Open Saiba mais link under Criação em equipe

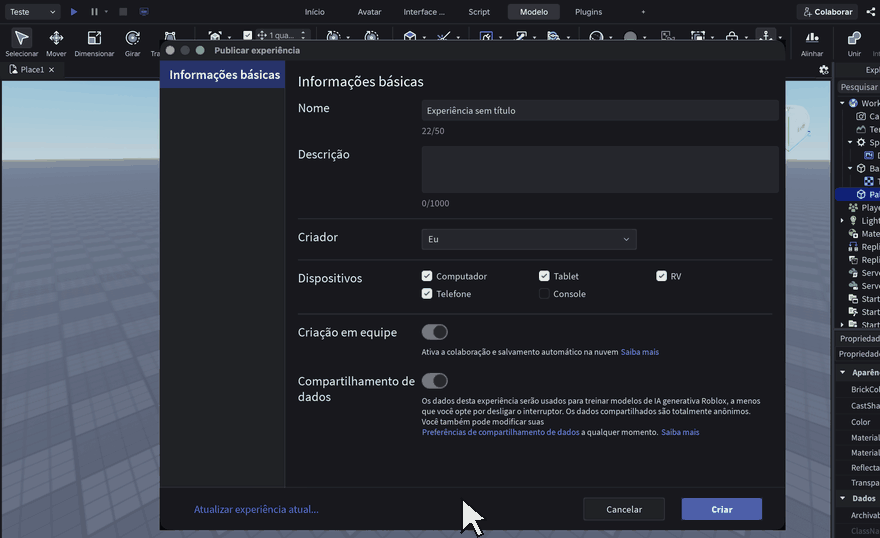coord(640,352)
